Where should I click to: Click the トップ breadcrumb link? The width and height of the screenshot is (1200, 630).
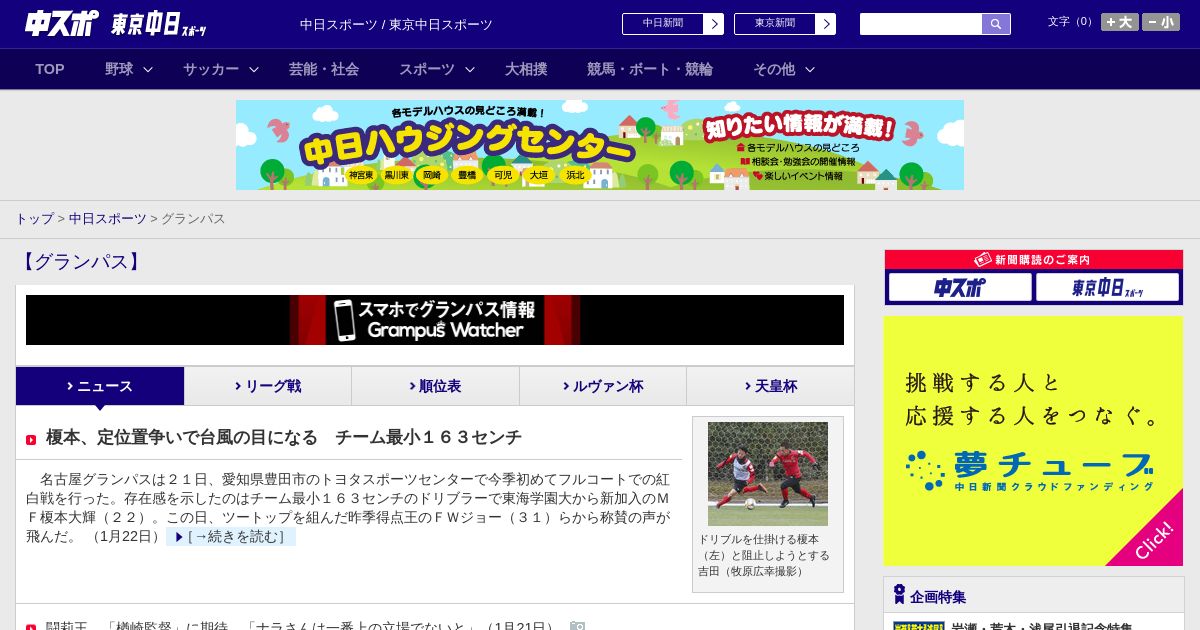tap(34, 218)
